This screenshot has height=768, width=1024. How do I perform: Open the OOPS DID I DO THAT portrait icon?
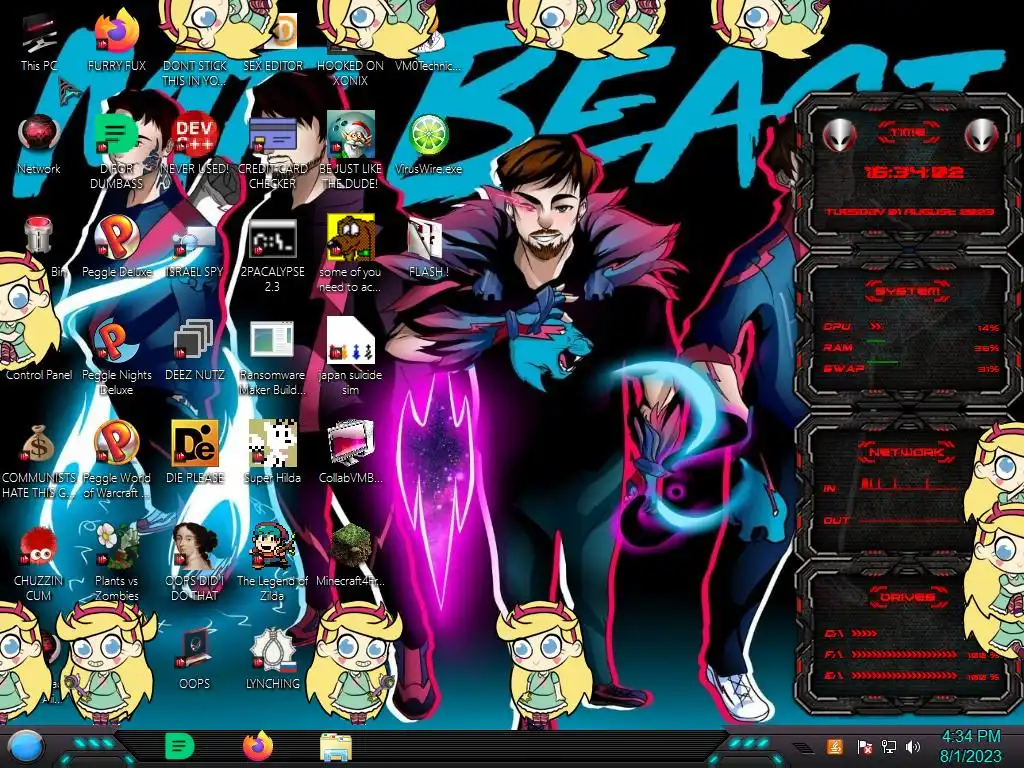pos(194,563)
